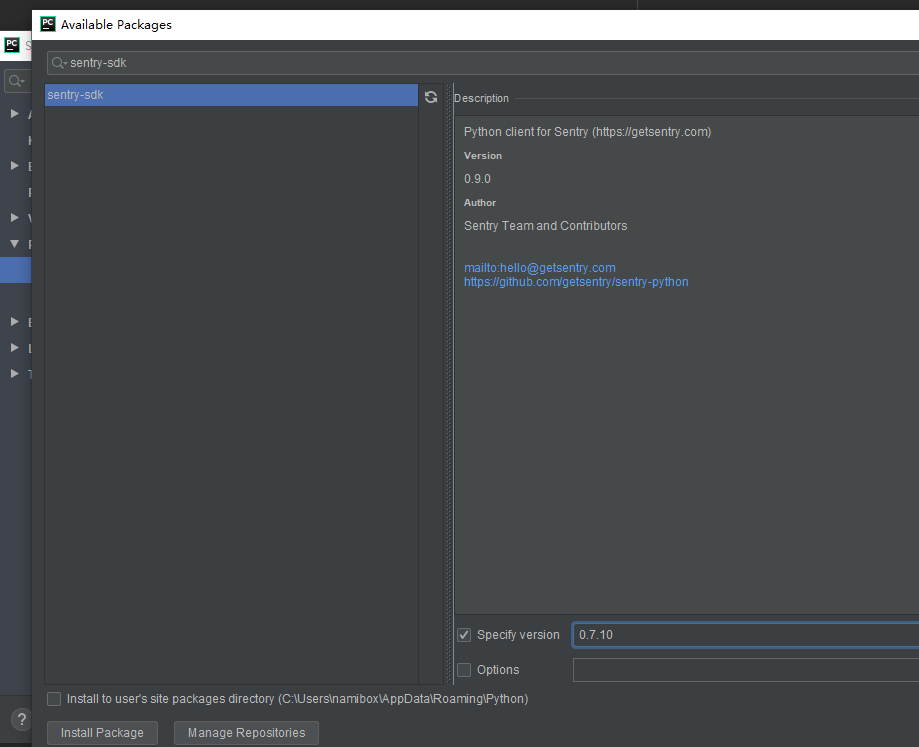The width and height of the screenshot is (919, 747).
Task: Select the sentry-sdk package in the list
Action: (232, 95)
